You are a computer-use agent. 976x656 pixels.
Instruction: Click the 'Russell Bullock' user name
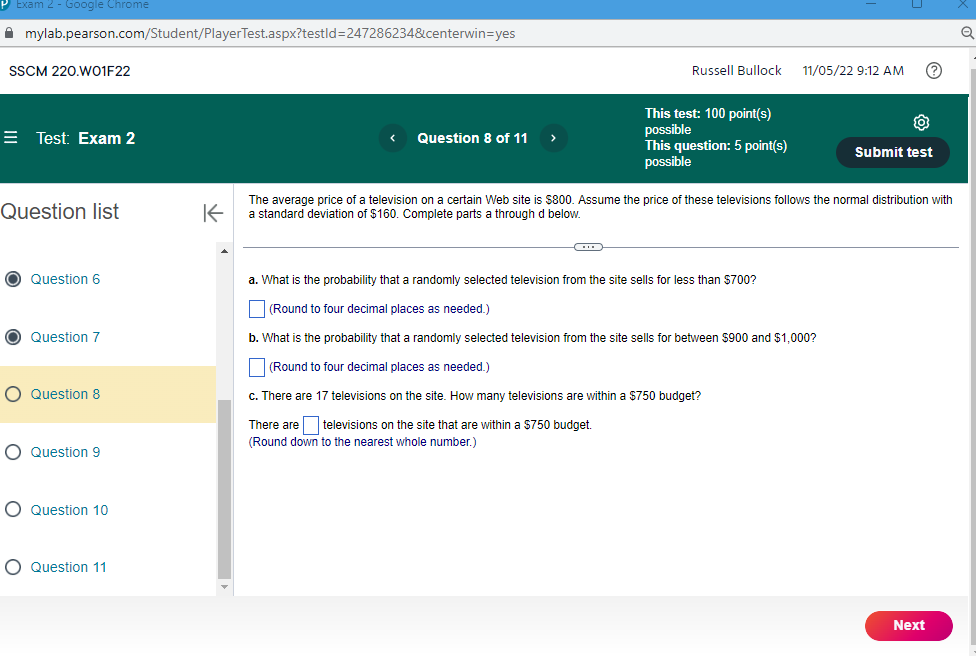[736, 70]
